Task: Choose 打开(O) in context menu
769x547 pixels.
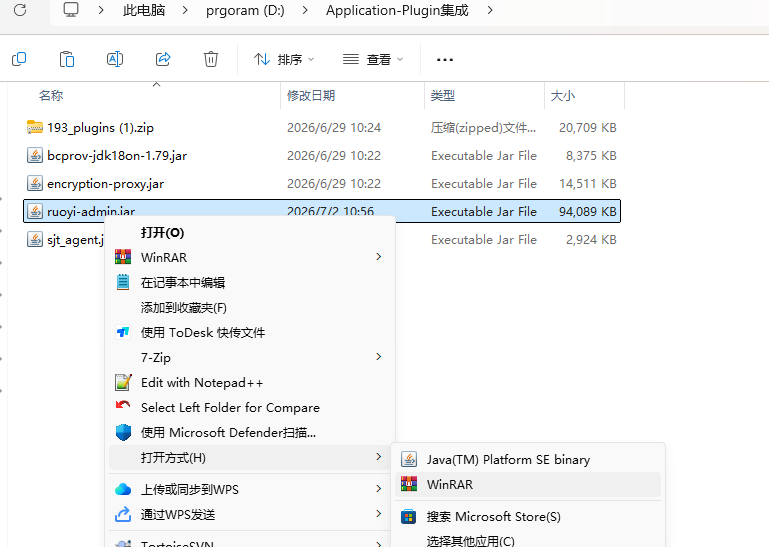Action: [251, 233]
